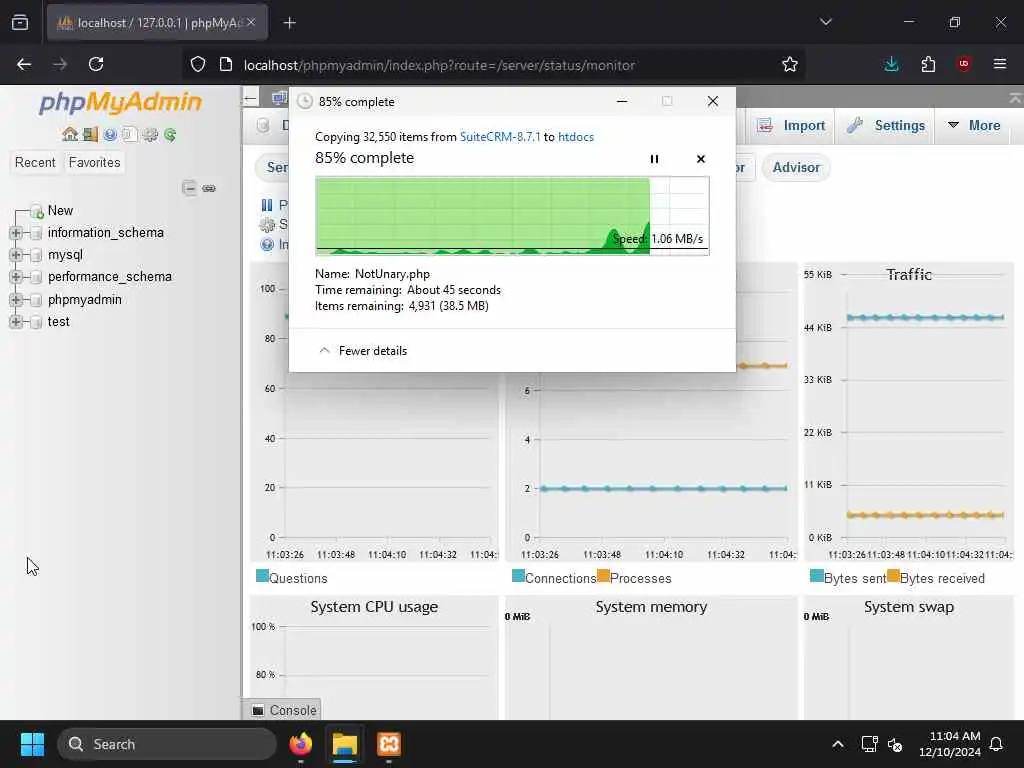Viewport: 1024px width, 768px height.
Task: Open the Settings tab
Action: [x=886, y=125]
